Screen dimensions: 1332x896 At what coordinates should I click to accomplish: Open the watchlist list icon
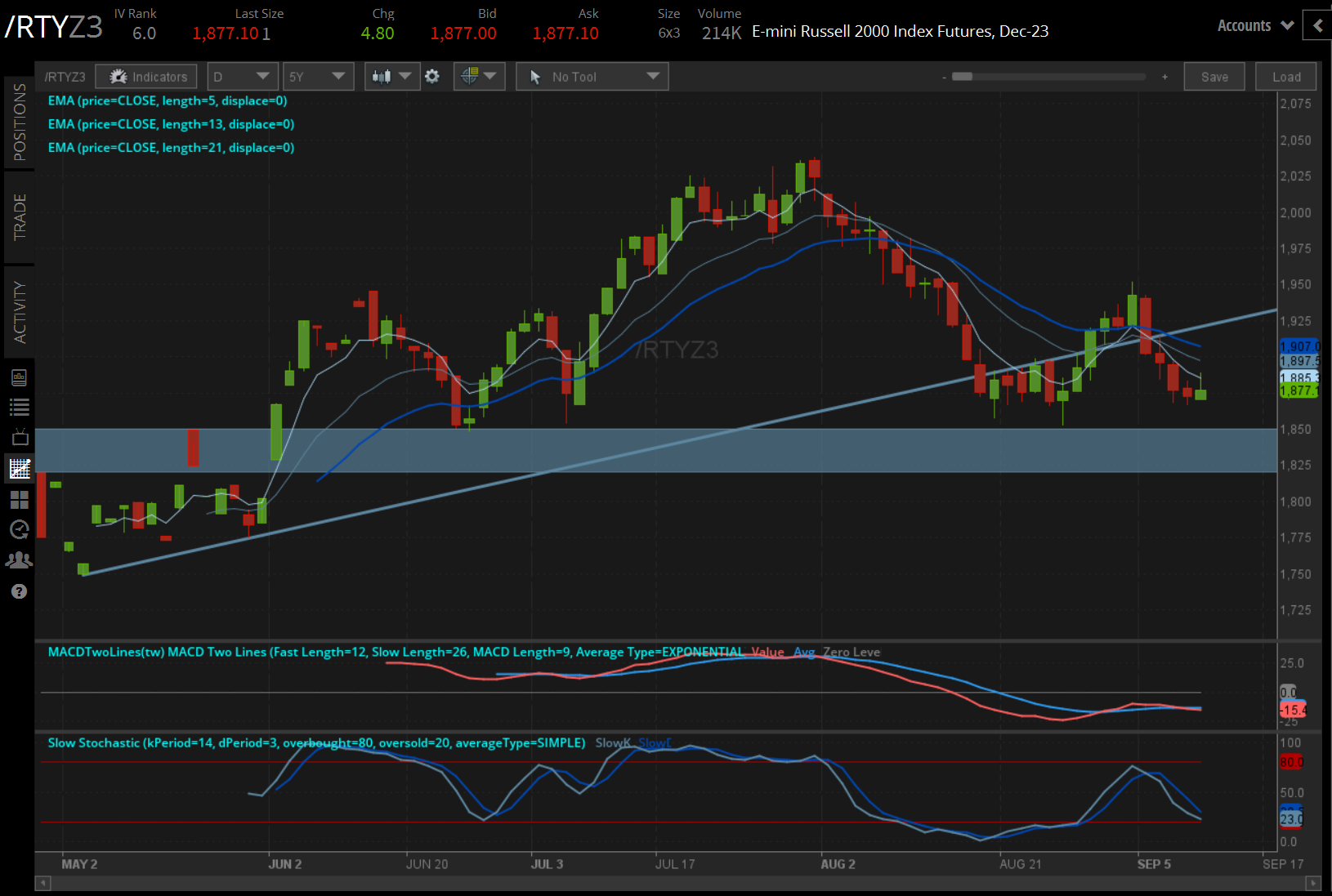point(19,407)
